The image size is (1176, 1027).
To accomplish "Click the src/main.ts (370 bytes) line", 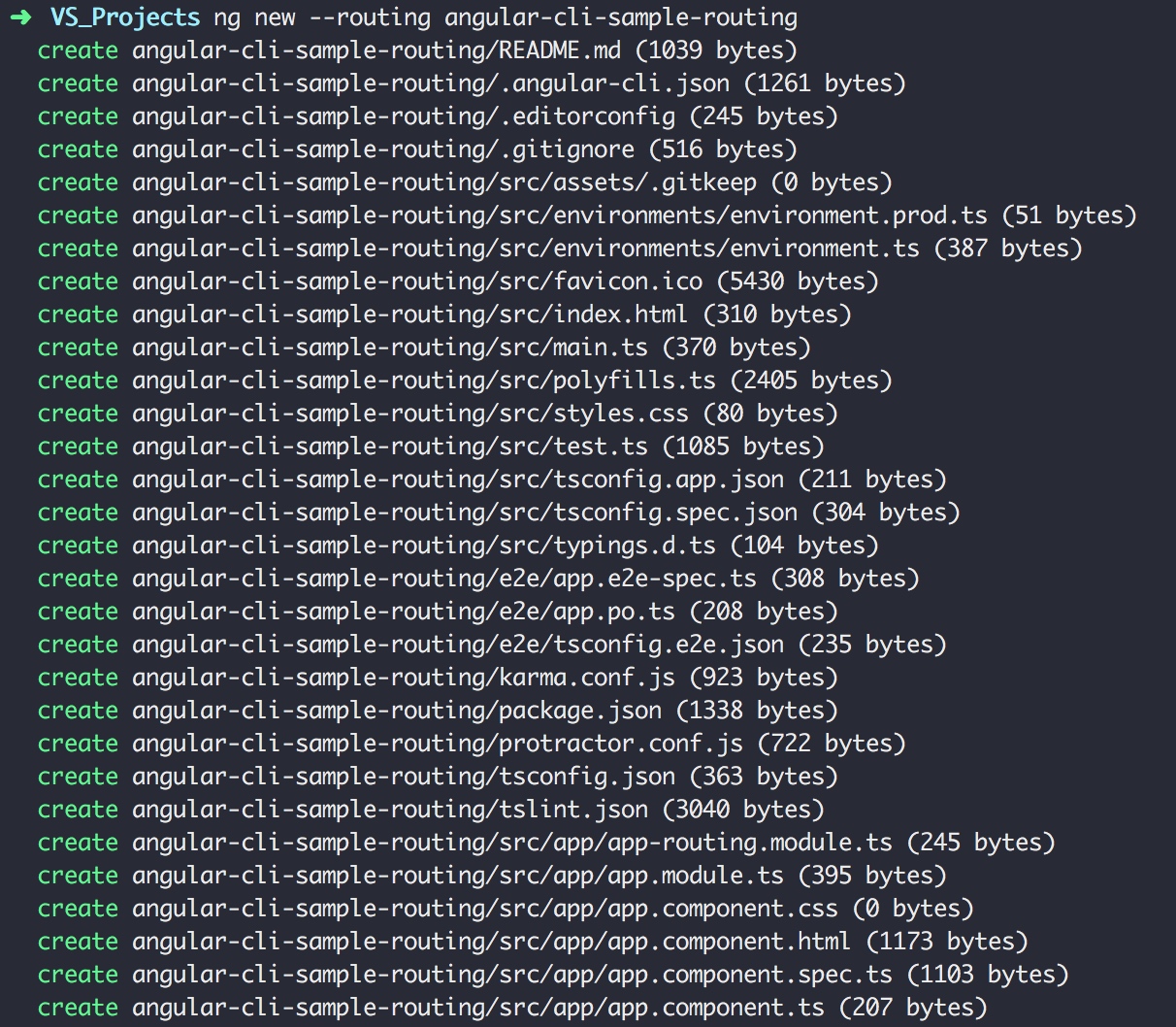I will pyautogui.click(x=424, y=348).
